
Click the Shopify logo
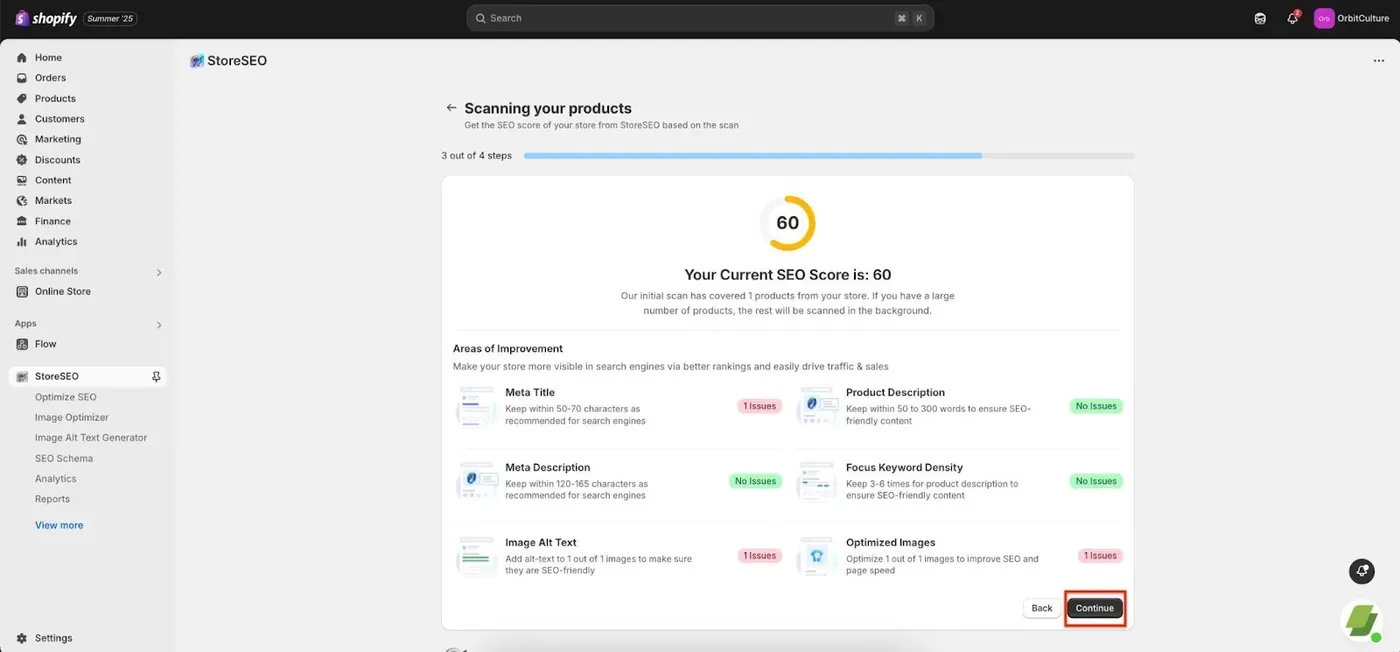tap(45, 18)
